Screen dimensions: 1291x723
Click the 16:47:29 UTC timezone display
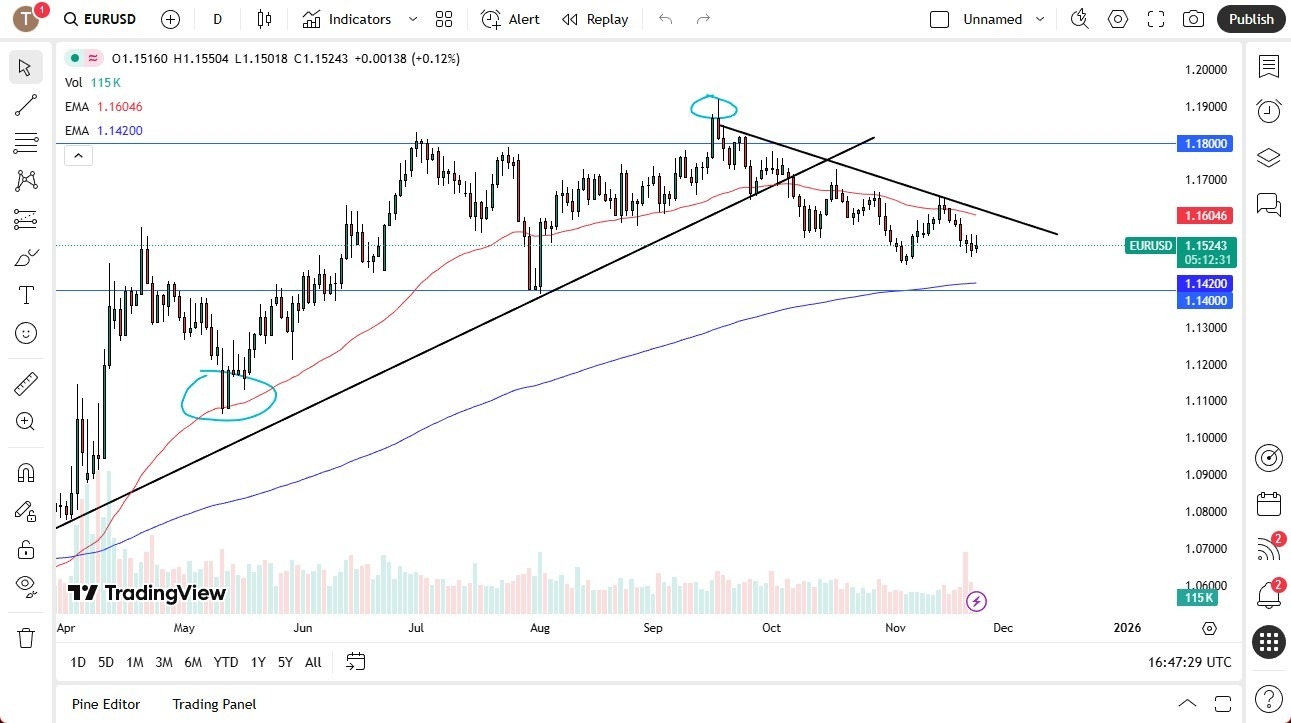point(1190,662)
